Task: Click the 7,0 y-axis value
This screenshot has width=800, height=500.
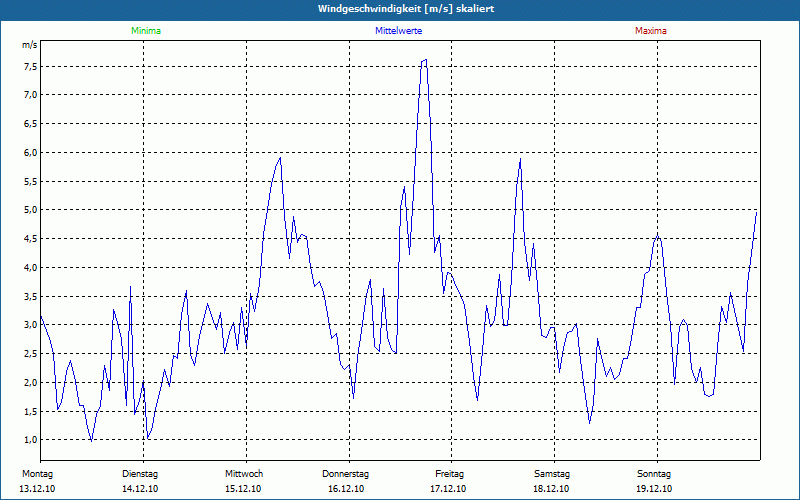Action: pos(30,95)
